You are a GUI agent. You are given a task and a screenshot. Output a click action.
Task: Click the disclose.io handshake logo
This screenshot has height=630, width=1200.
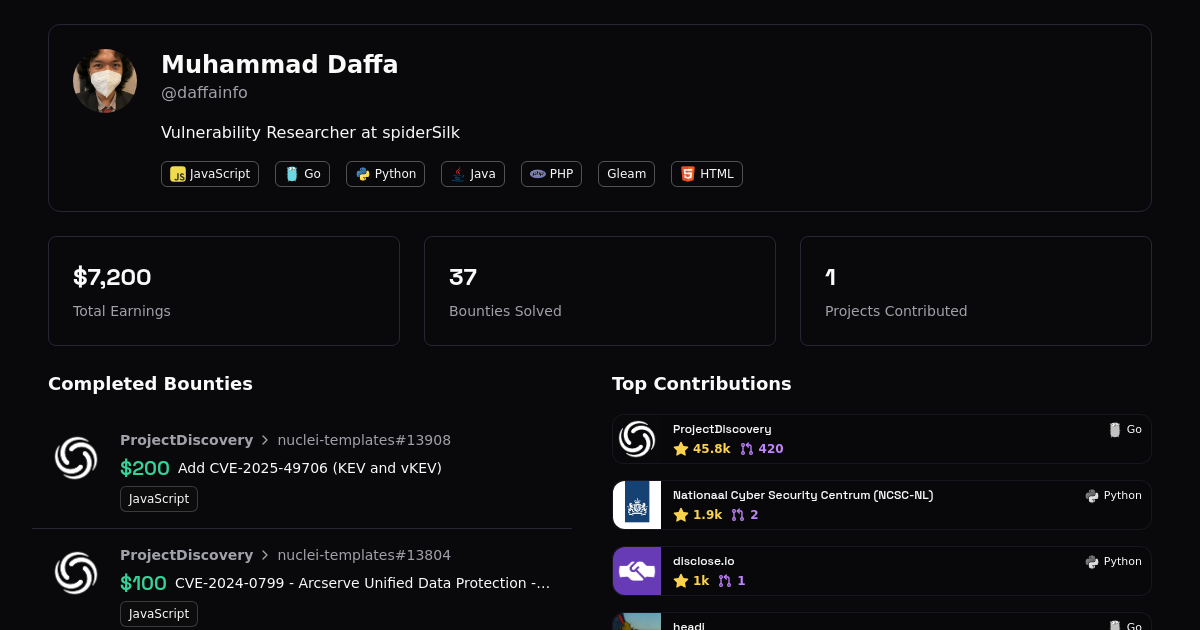tap(637, 571)
